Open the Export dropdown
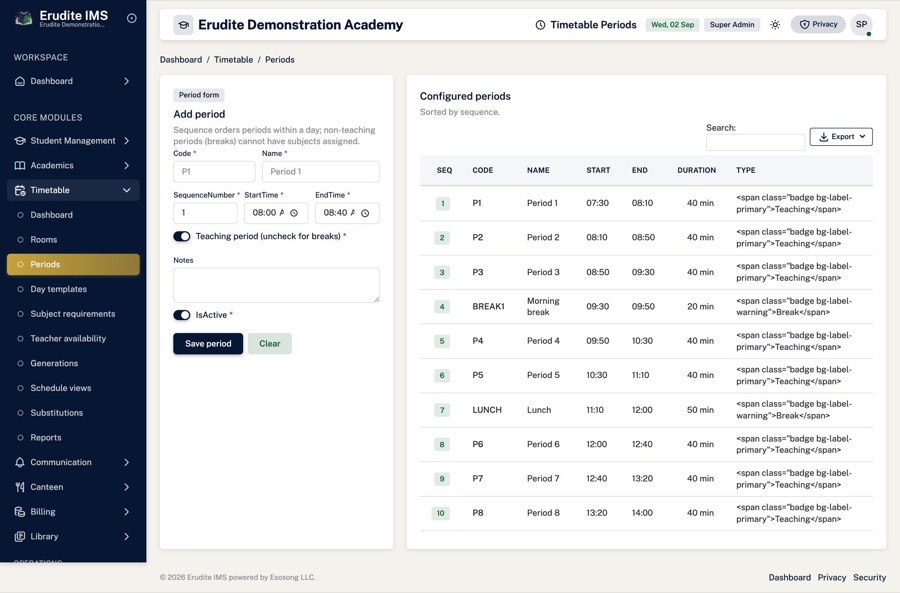Image resolution: width=900 pixels, height=593 pixels. pos(841,137)
